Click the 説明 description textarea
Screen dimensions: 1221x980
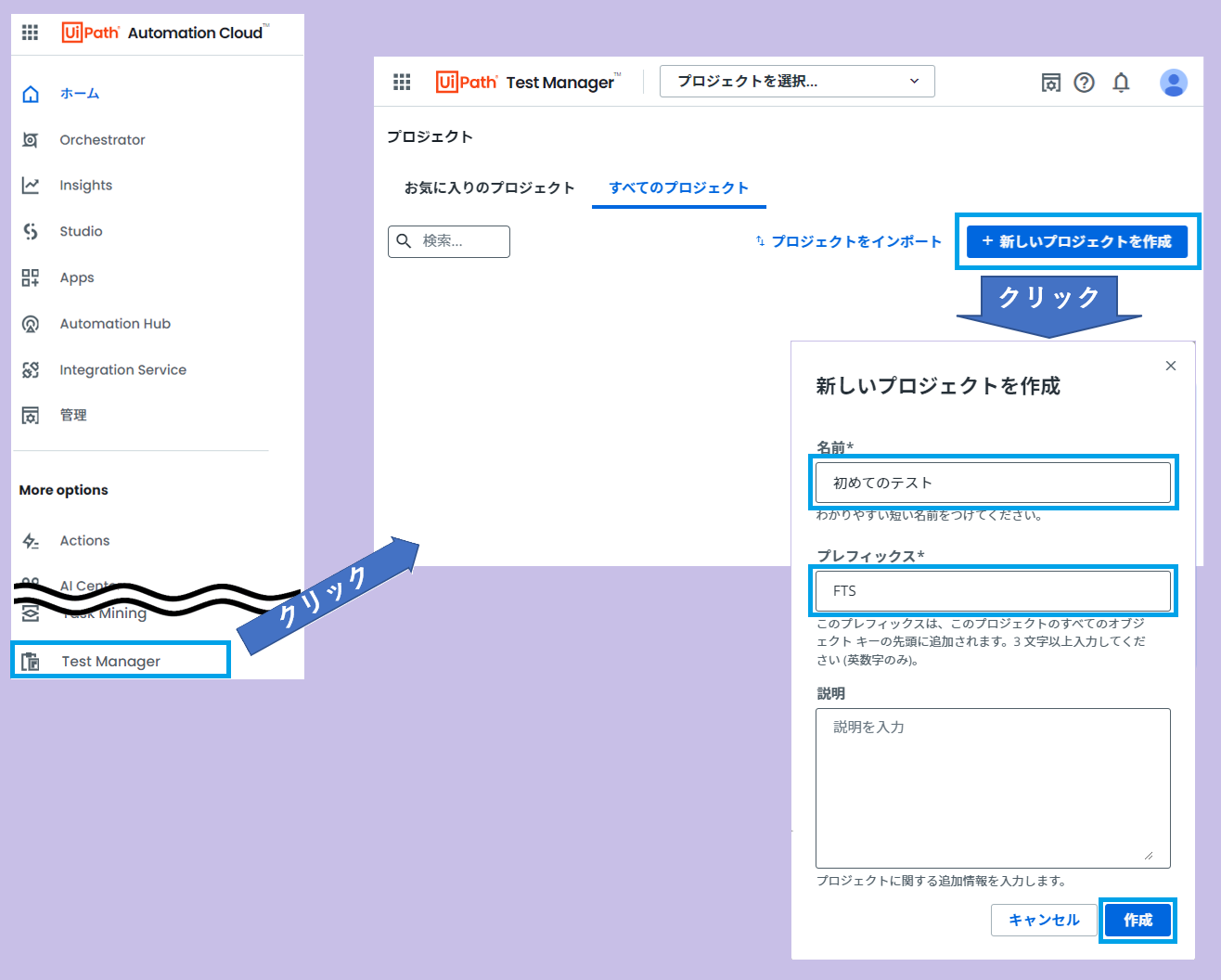point(993,788)
